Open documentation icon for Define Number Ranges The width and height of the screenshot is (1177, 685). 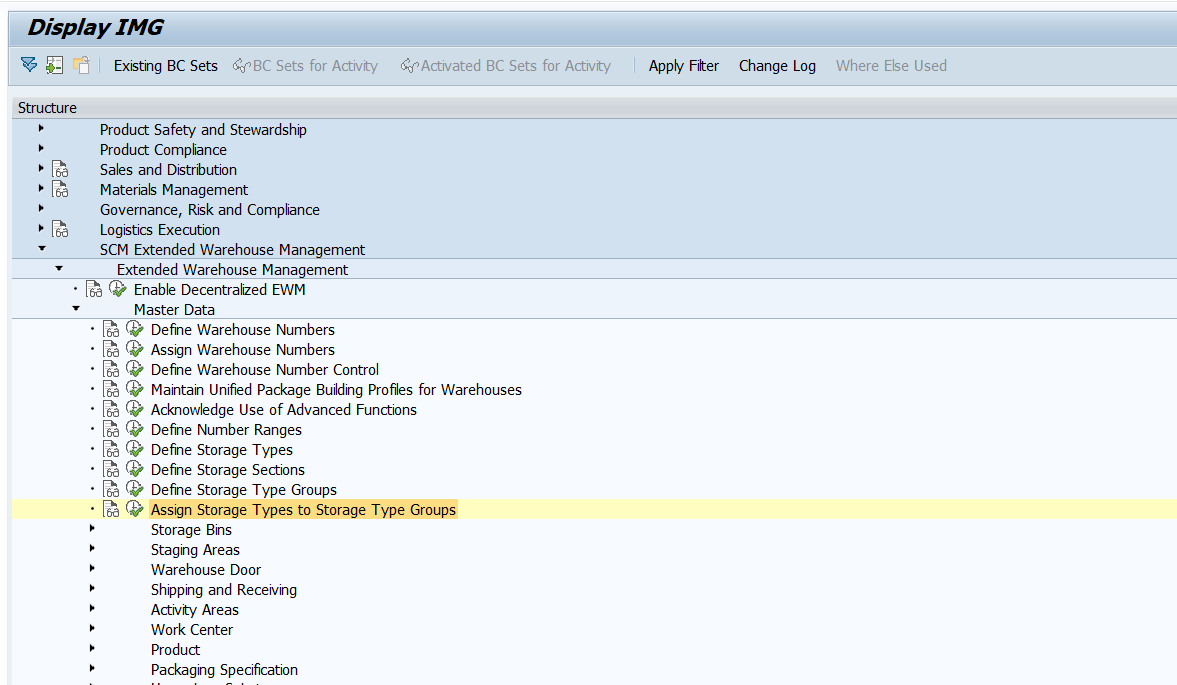[x=111, y=429]
